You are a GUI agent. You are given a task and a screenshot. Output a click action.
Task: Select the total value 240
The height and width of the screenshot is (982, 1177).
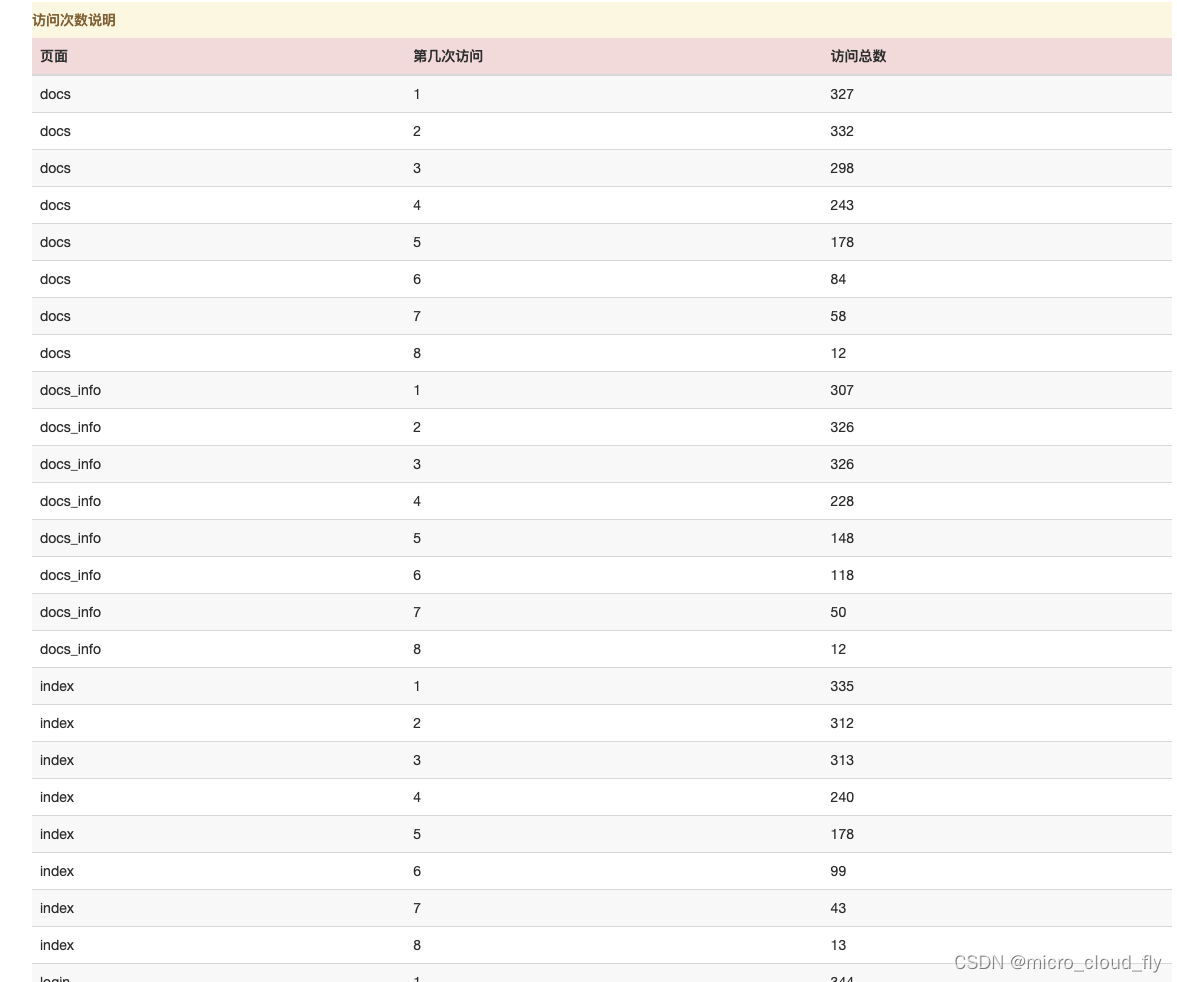841,797
